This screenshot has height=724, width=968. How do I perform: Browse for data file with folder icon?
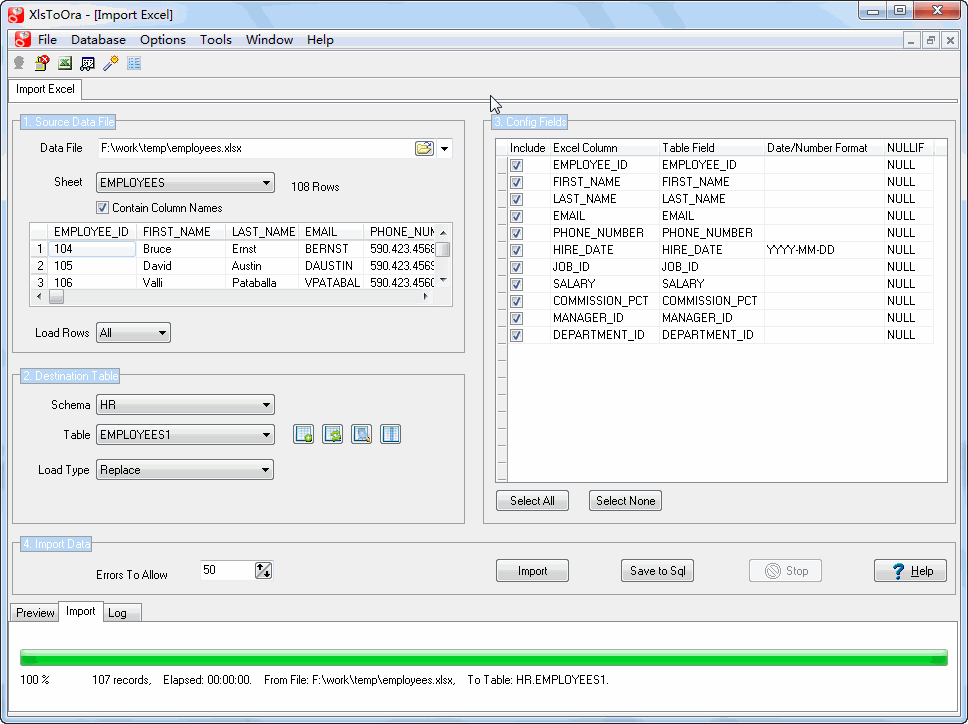[424, 148]
